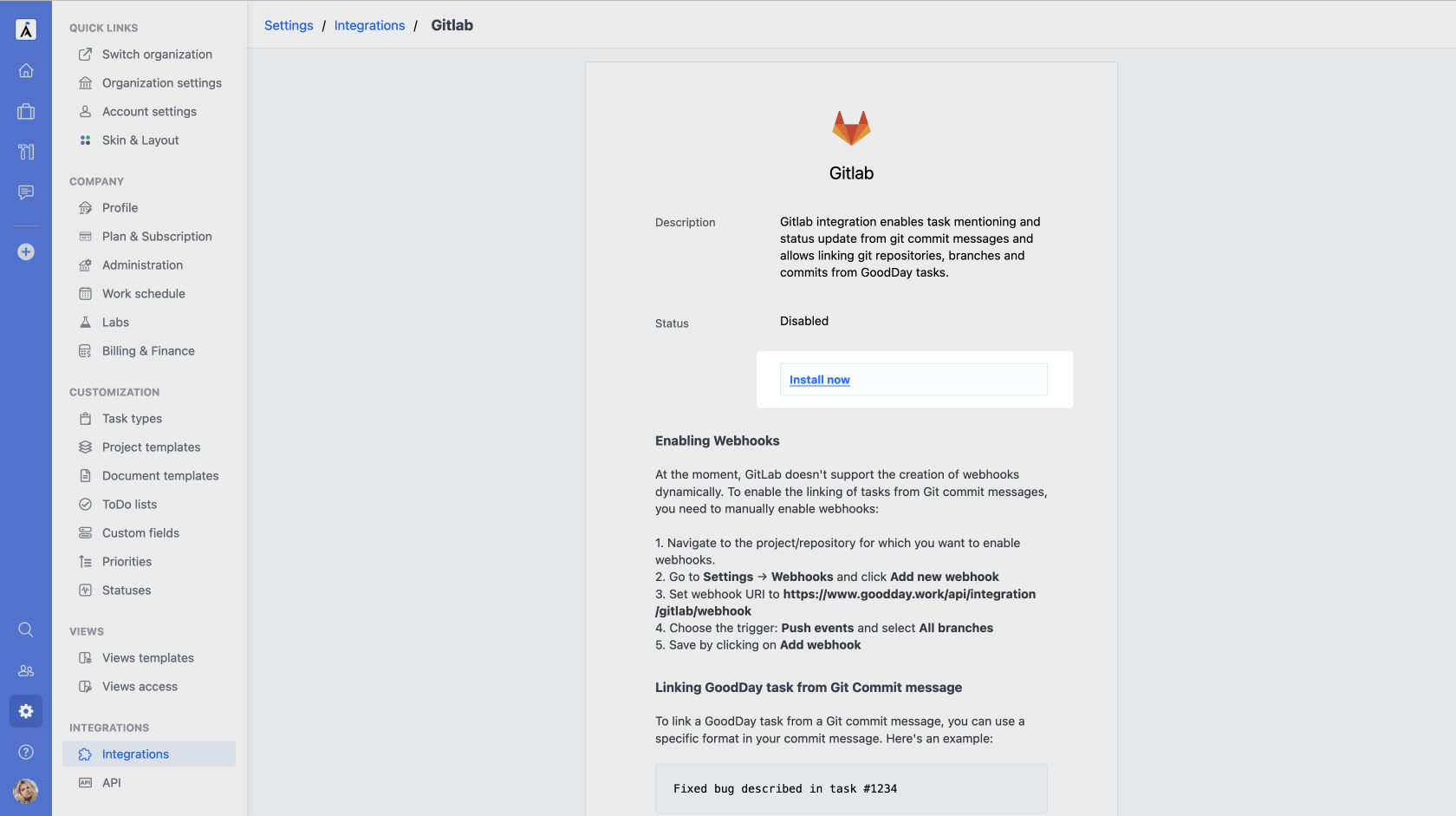Click the Statuses icon
1456x816 pixels.
click(85, 590)
